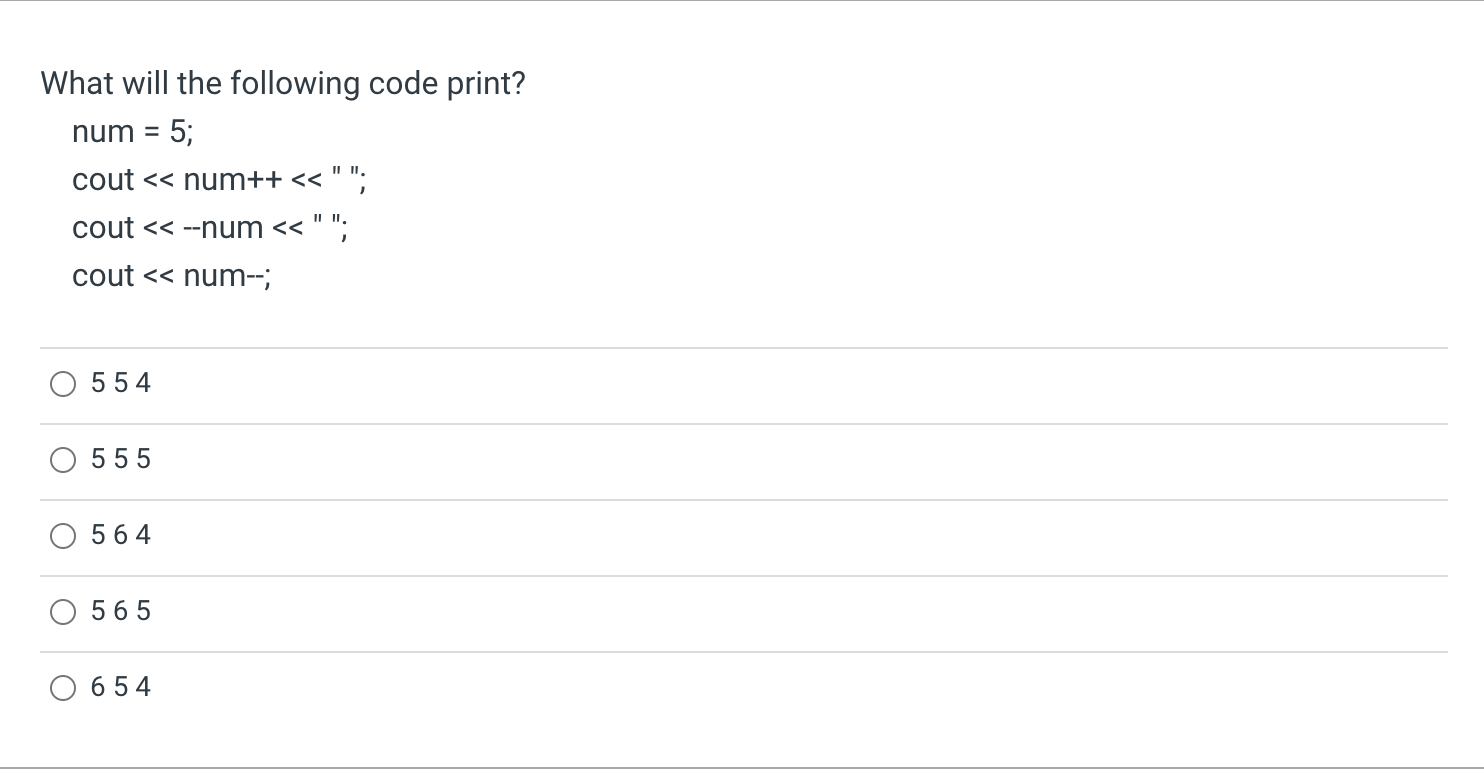The height and width of the screenshot is (774, 1484).
Task: Click the answer text '5 5 5'
Action: 120,460
